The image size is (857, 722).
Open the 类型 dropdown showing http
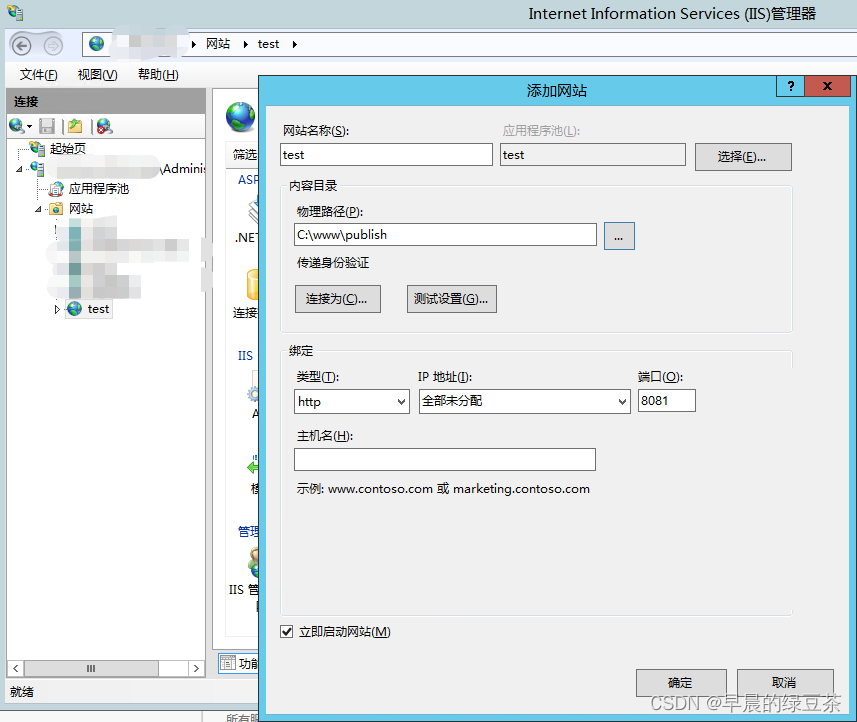point(351,400)
